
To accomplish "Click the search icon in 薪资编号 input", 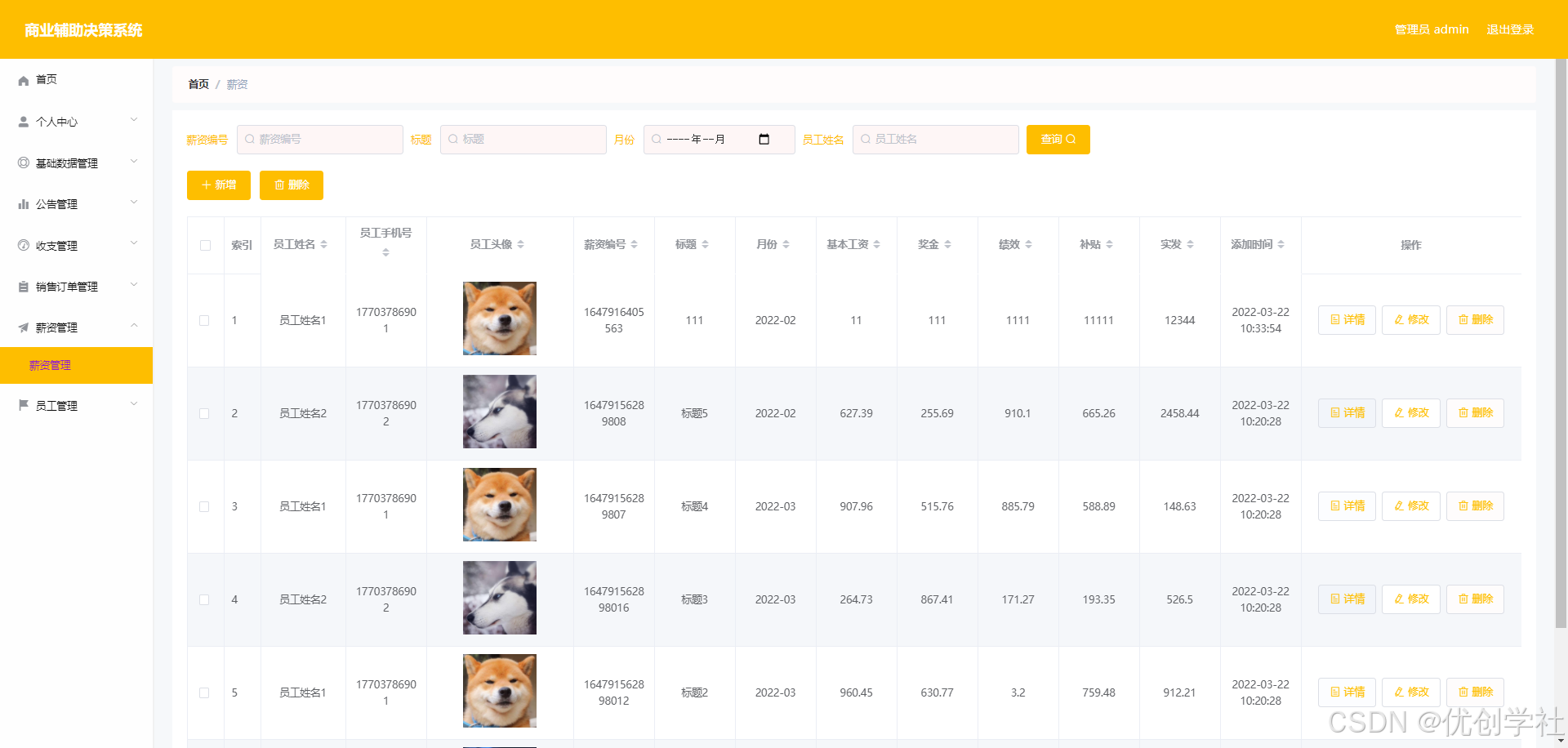I will (250, 140).
